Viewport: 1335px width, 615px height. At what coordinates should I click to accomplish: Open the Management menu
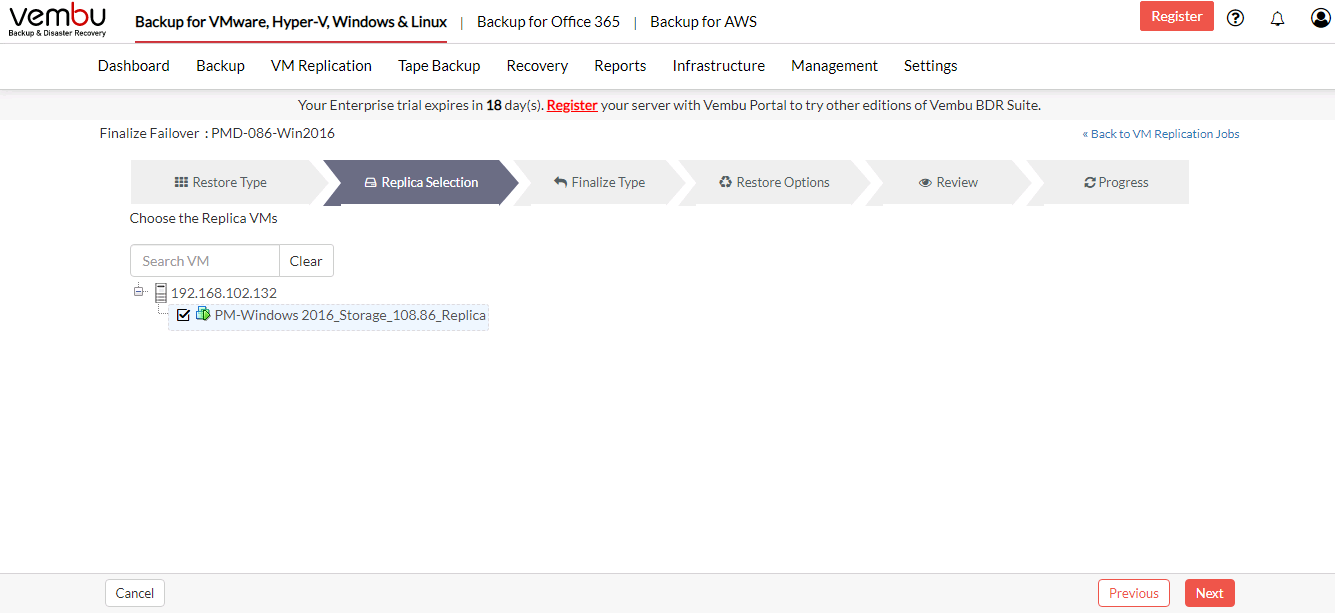(834, 66)
